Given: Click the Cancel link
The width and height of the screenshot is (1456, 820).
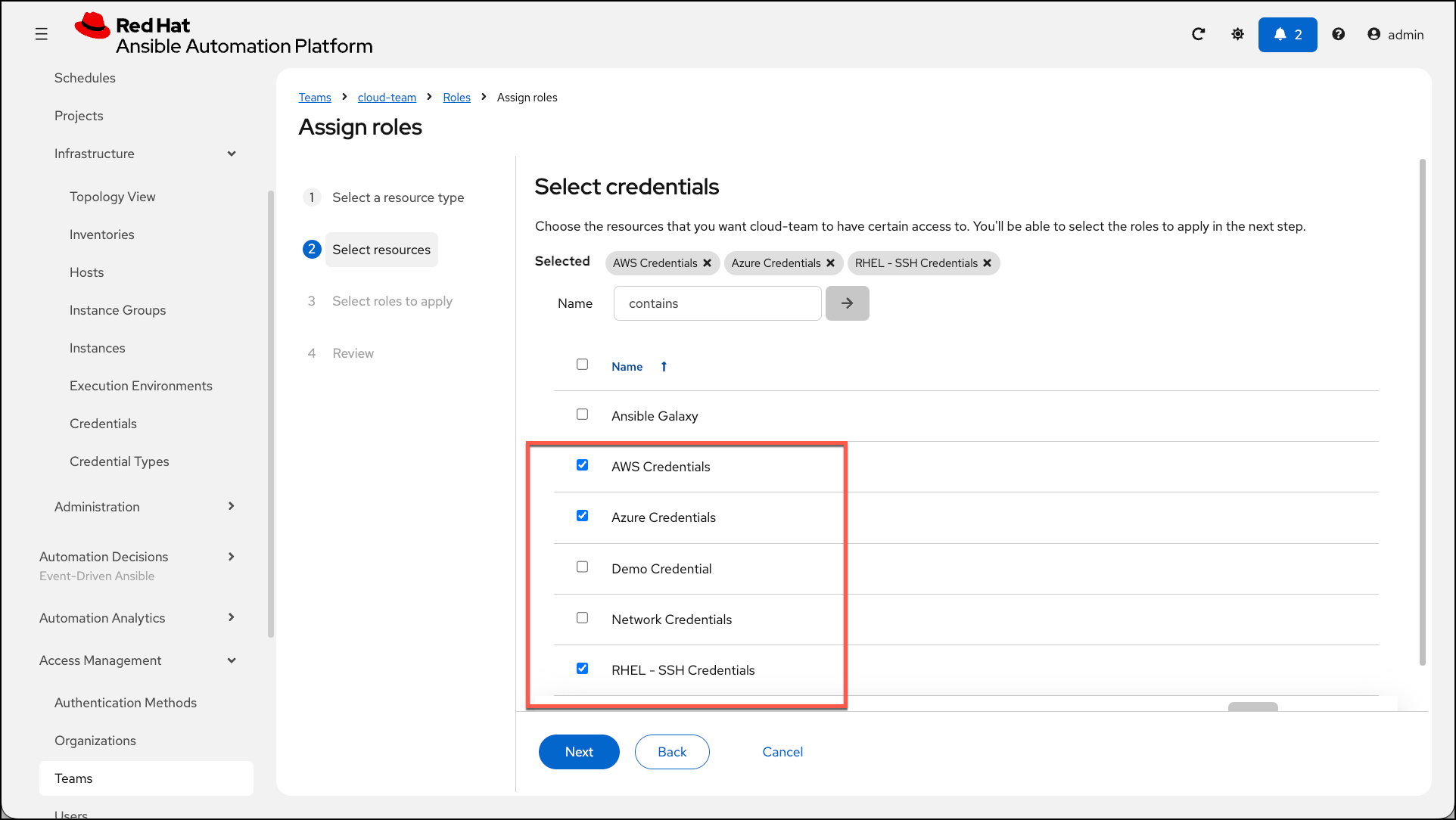Looking at the screenshot, I should coord(782,752).
